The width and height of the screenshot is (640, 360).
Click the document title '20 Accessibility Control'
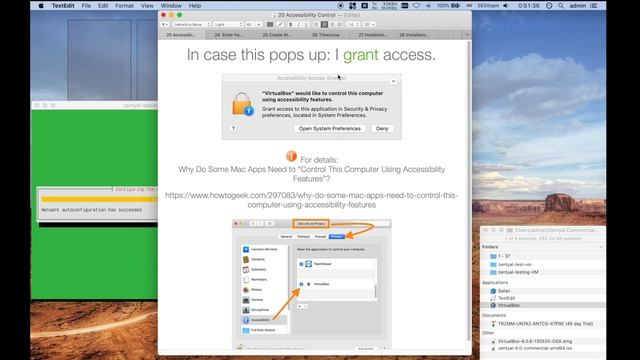(307, 15)
